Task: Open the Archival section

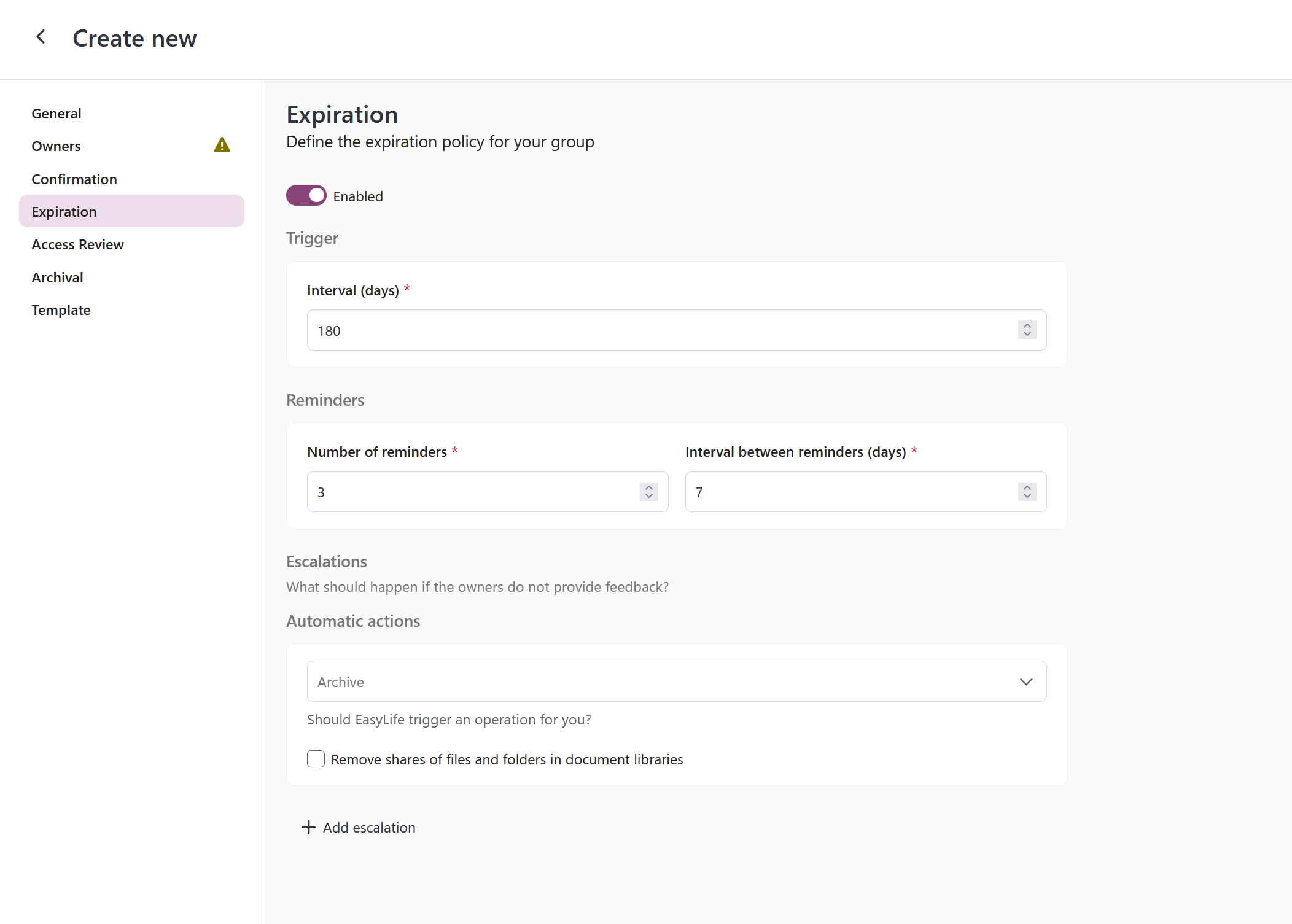Action: pos(58,278)
